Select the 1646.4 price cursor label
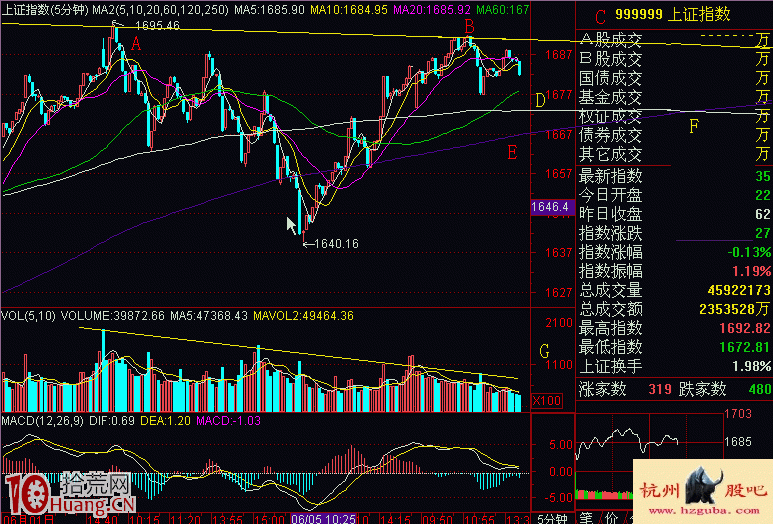773x524 pixels. click(553, 207)
